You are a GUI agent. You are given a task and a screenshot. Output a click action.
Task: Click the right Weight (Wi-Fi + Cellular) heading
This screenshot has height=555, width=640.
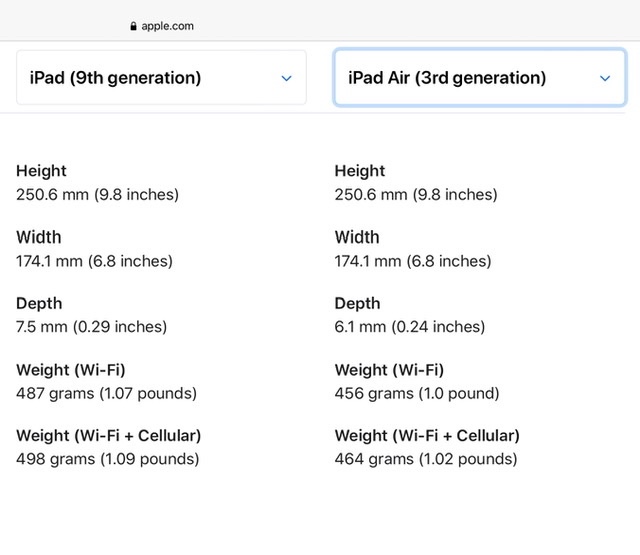click(427, 435)
